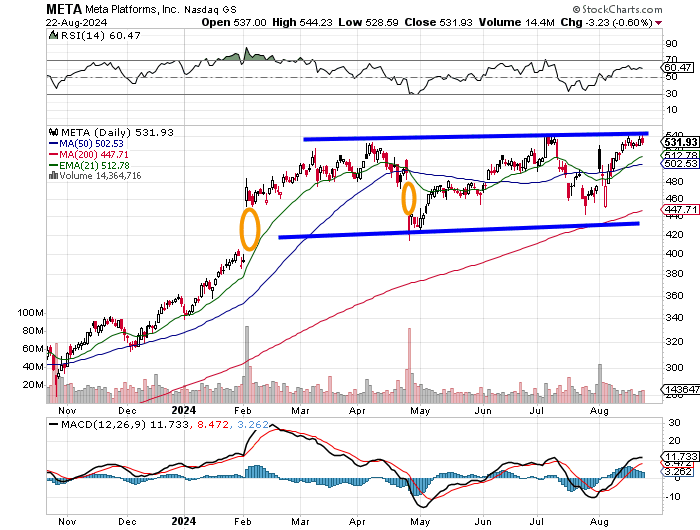Click the META candlestick legend icon
Screen dimensions: 700x530
point(54,132)
